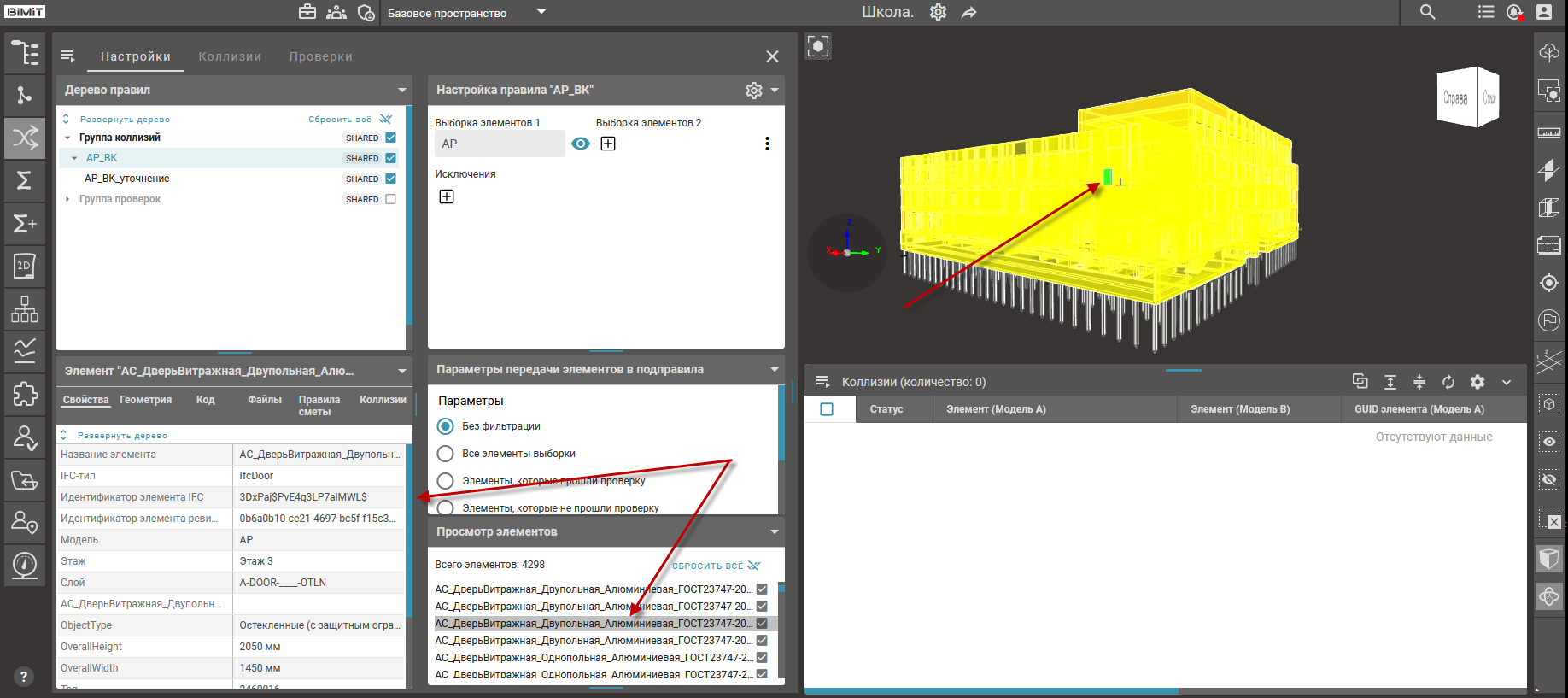1568x698 pixels.
Task: Click the fit-to-view icon in 3D viewport
Action: click(818, 46)
